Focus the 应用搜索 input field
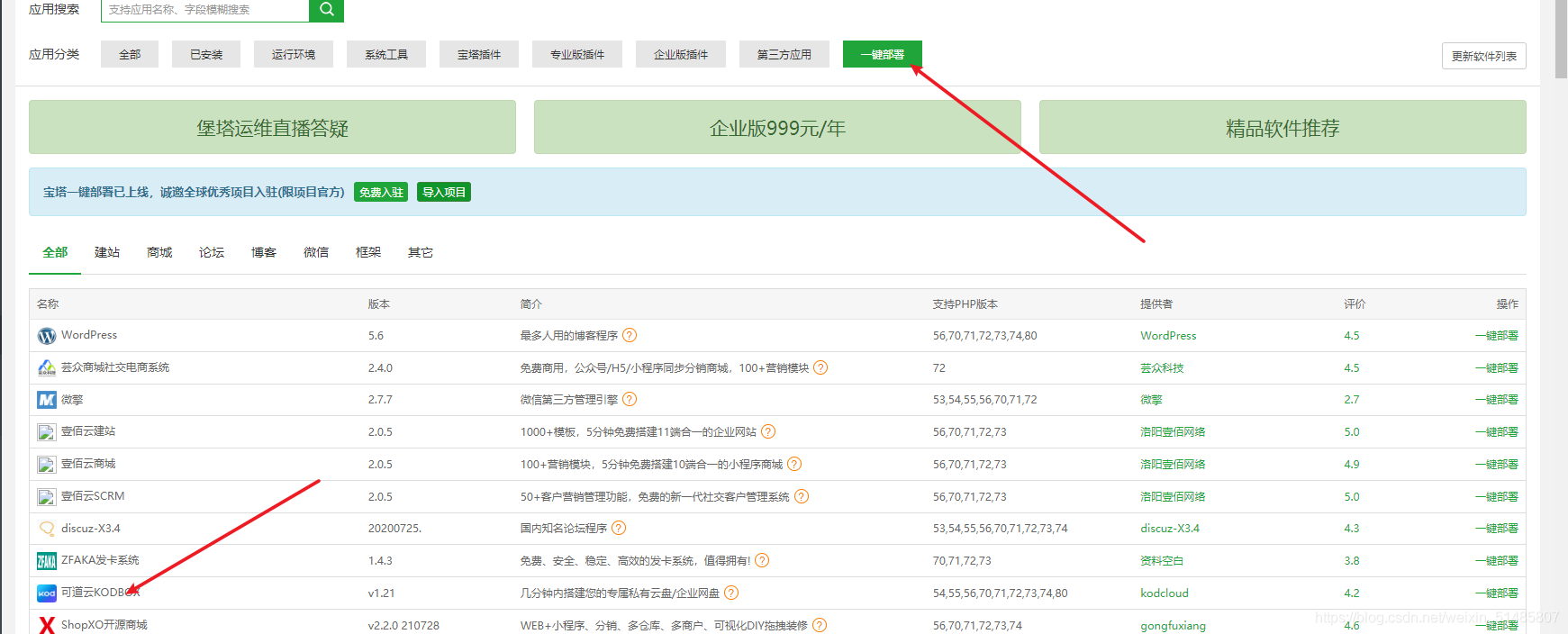 point(205,10)
